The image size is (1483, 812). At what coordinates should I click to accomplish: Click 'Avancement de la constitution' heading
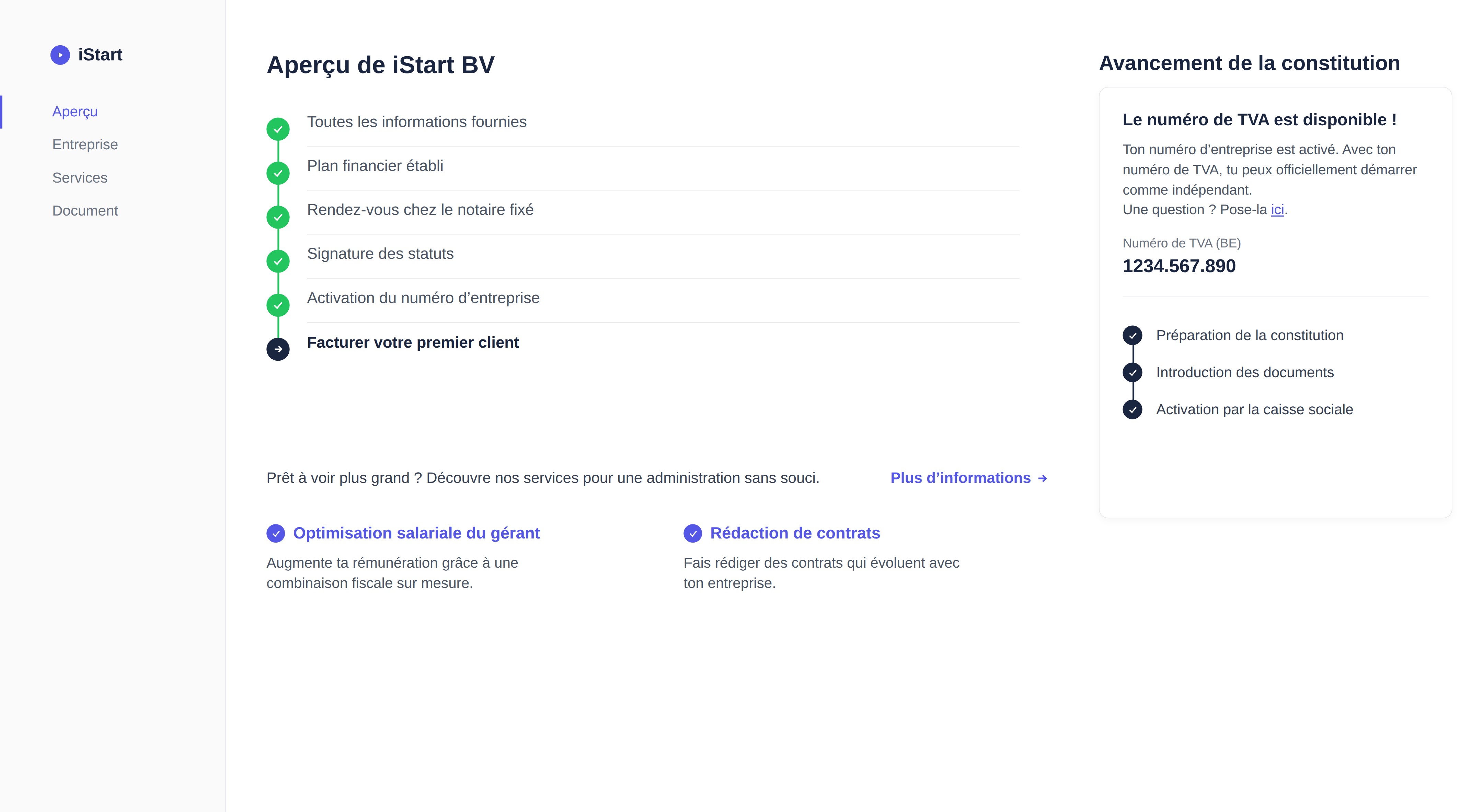[x=1250, y=63]
